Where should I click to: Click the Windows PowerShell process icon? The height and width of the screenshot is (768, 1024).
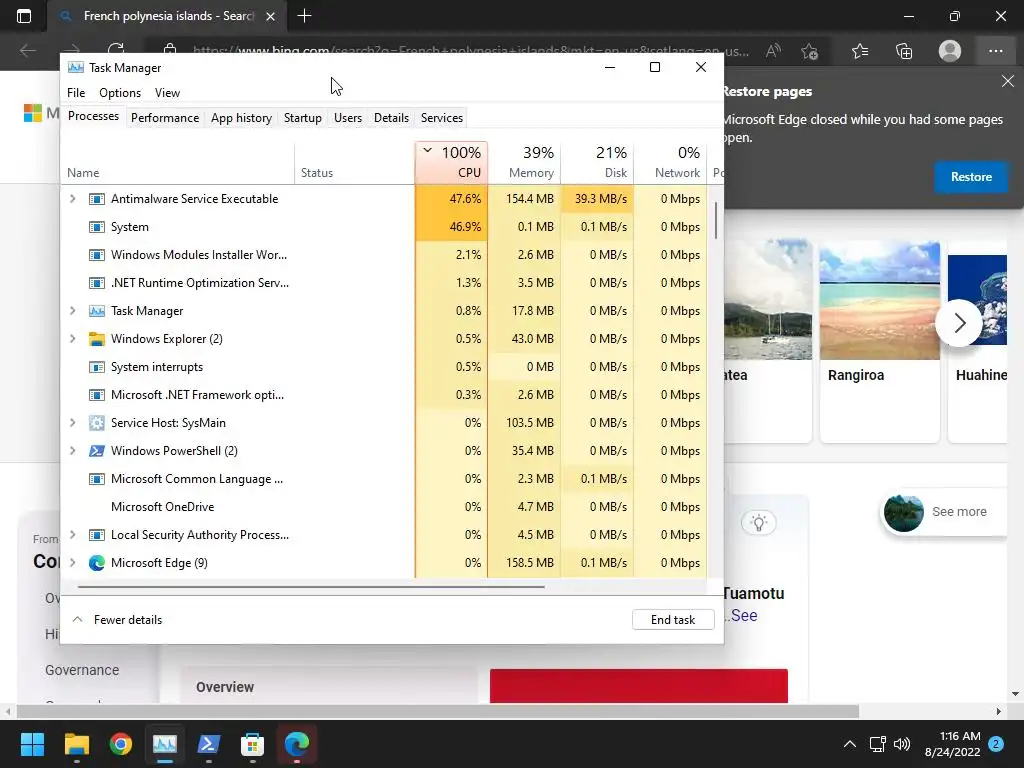[x=97, y=451]
